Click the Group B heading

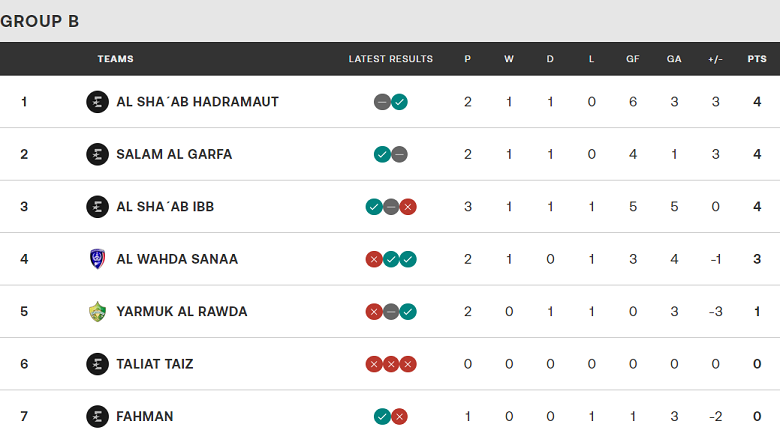[x=40, y=21]
